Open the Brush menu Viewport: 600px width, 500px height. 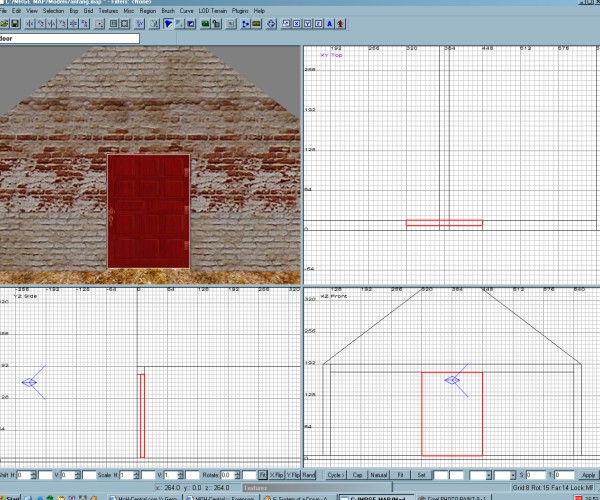point(168,11)
